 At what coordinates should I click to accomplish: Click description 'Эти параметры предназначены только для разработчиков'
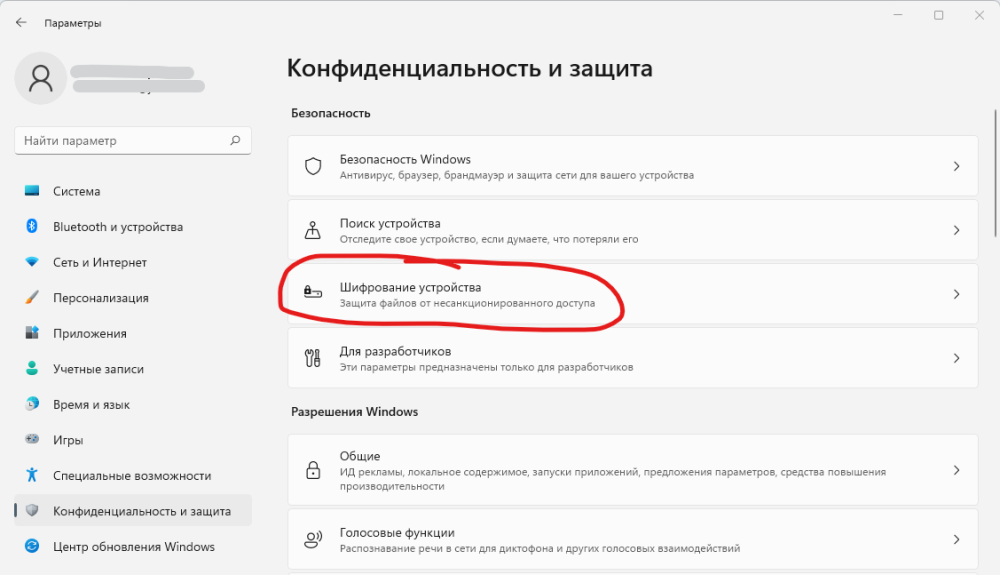486,367
